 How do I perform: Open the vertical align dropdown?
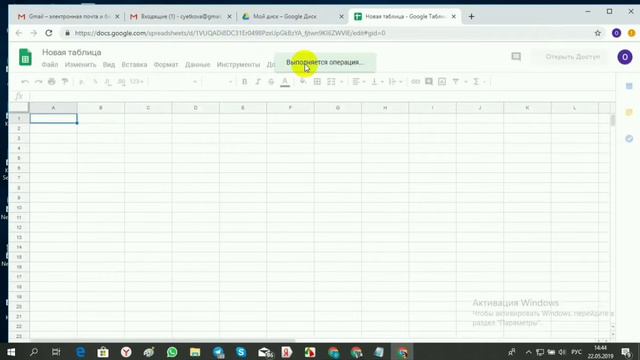coord(377,82)
